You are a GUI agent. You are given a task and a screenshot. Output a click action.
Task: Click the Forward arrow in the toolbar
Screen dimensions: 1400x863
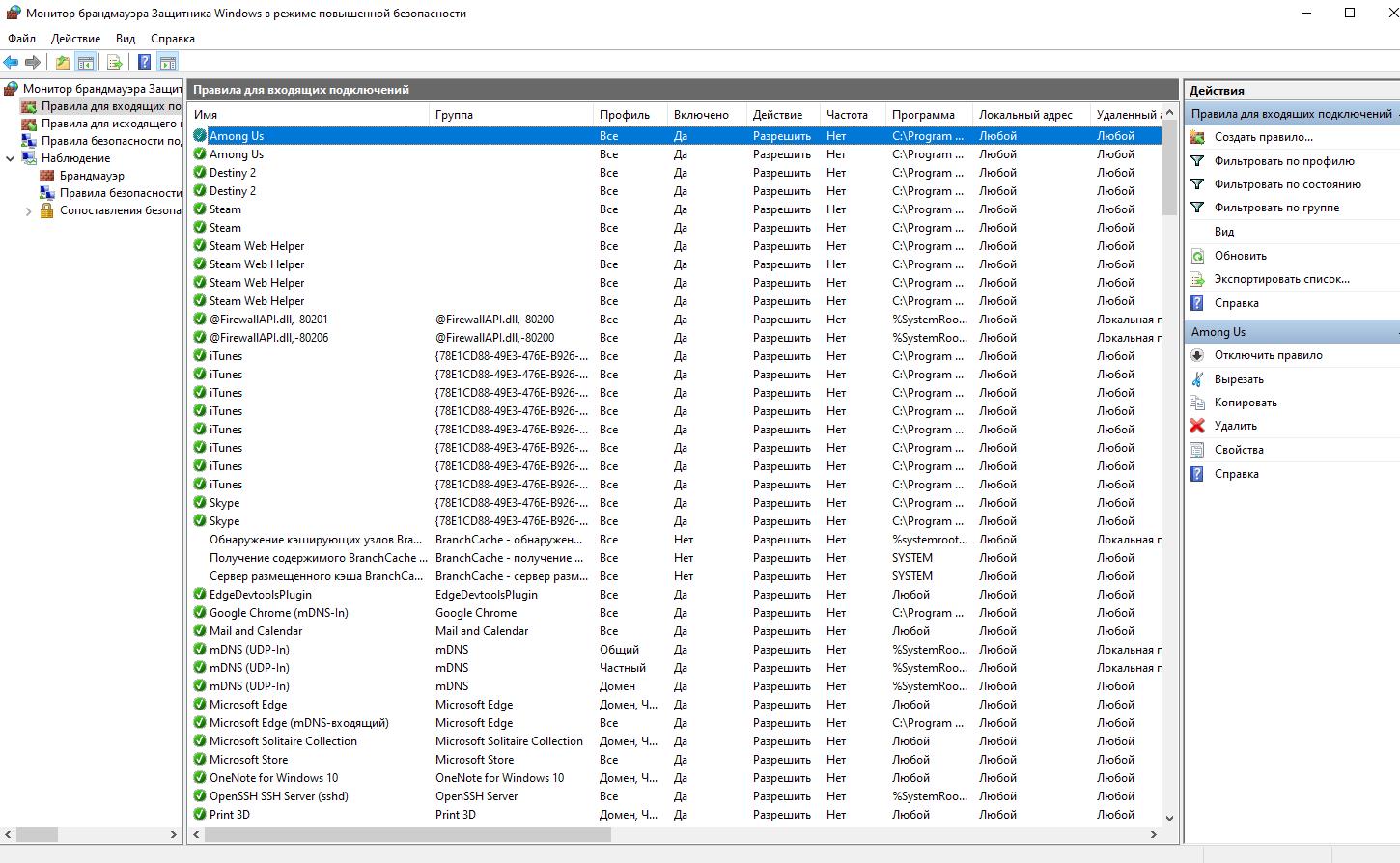[33, 63]
